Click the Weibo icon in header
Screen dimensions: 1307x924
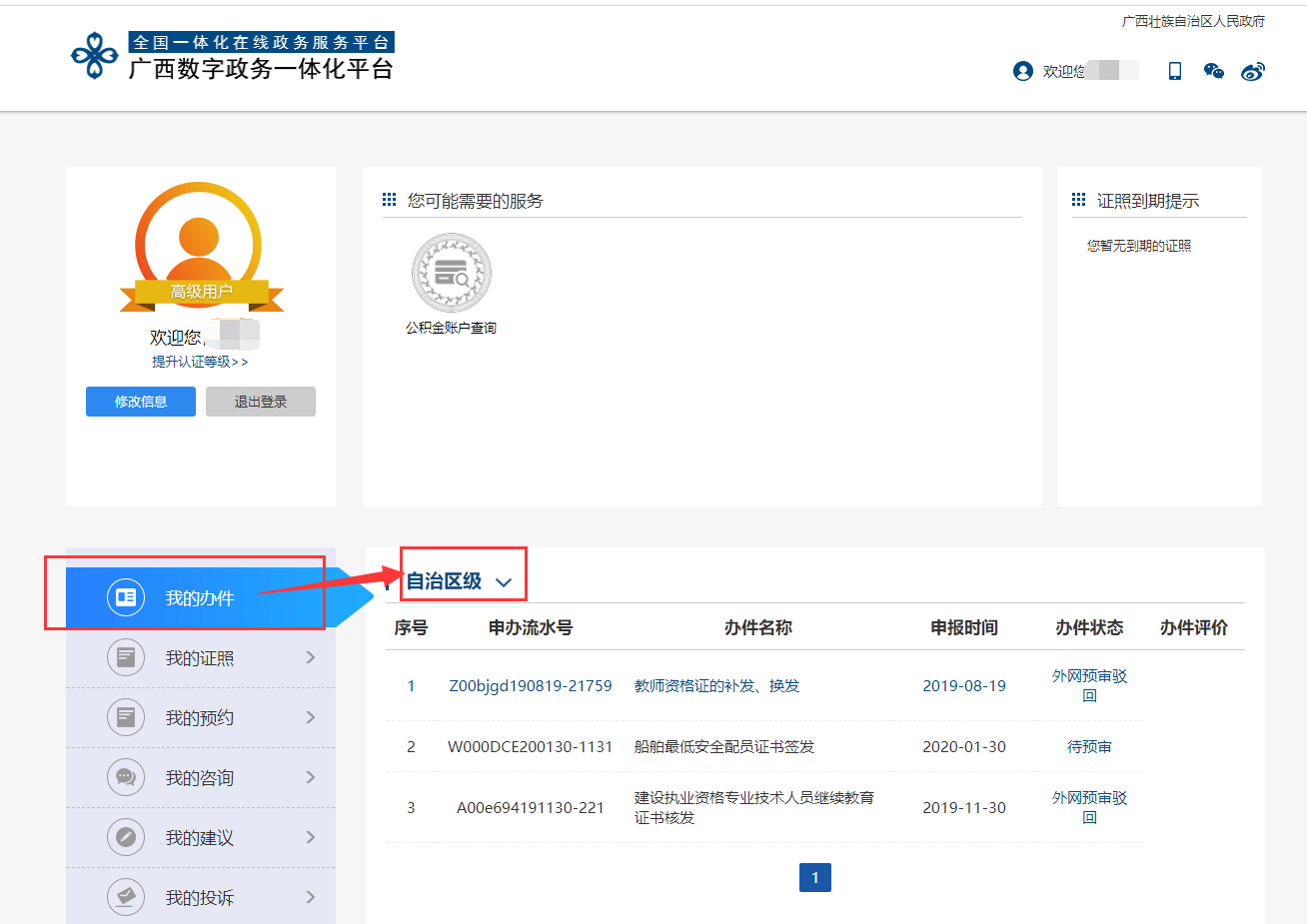pos(1252,71)
